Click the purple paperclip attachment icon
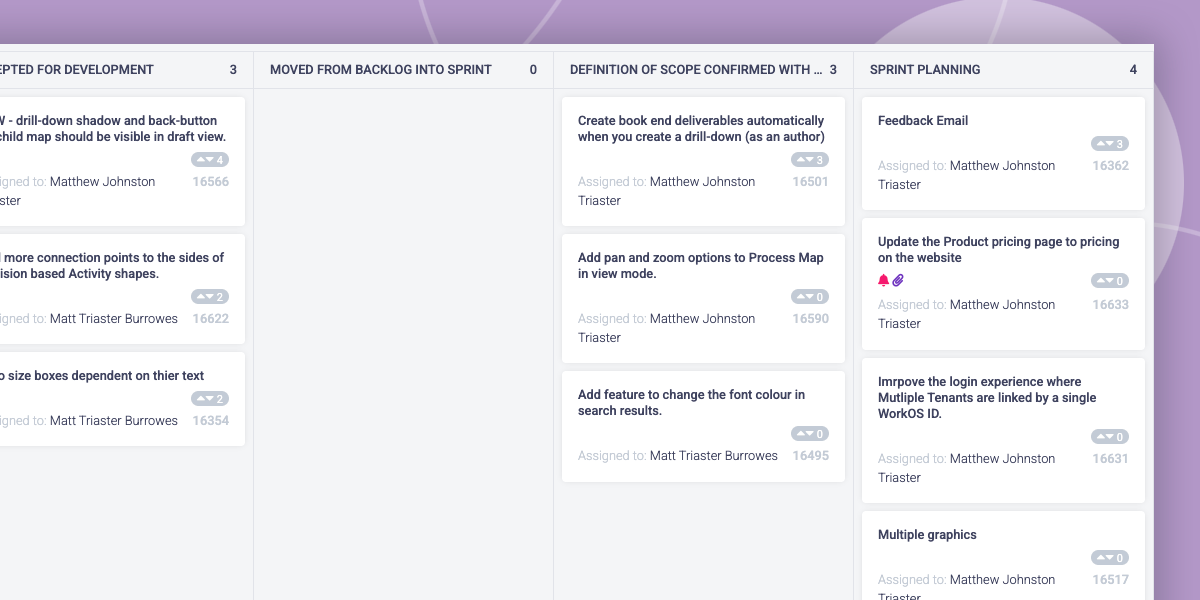 (x=898, y=281)
